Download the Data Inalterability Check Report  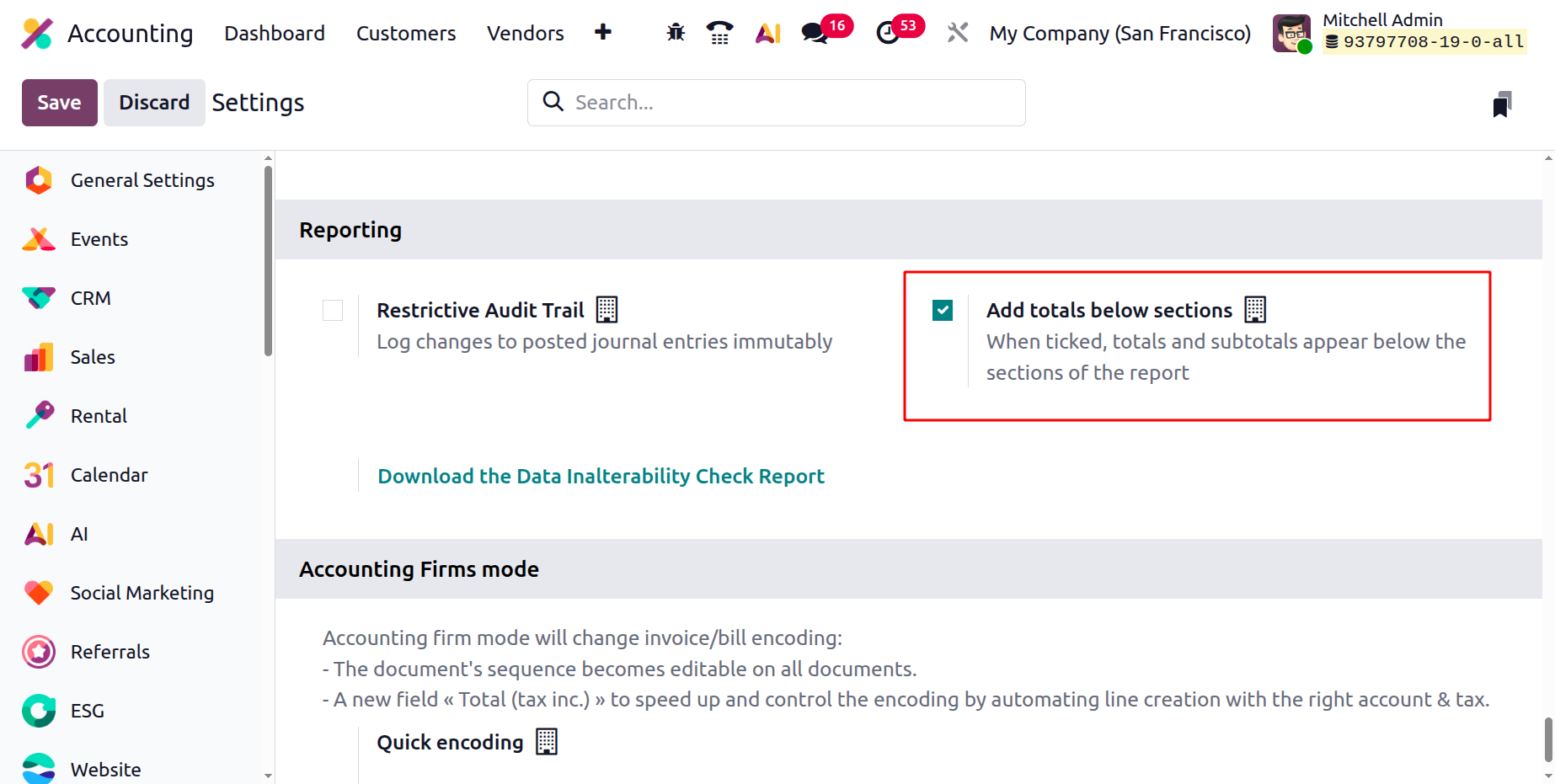click(x=601, y=477)
